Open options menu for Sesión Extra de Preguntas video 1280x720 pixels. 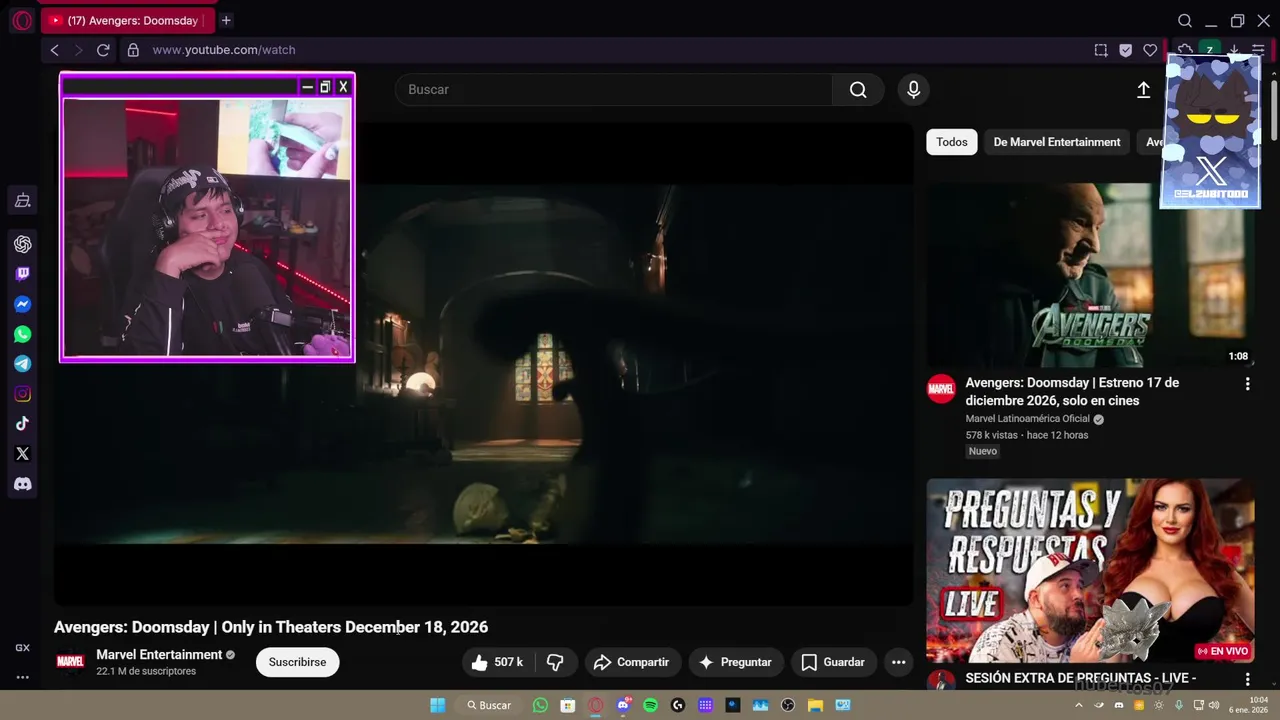pos(1247,679)
